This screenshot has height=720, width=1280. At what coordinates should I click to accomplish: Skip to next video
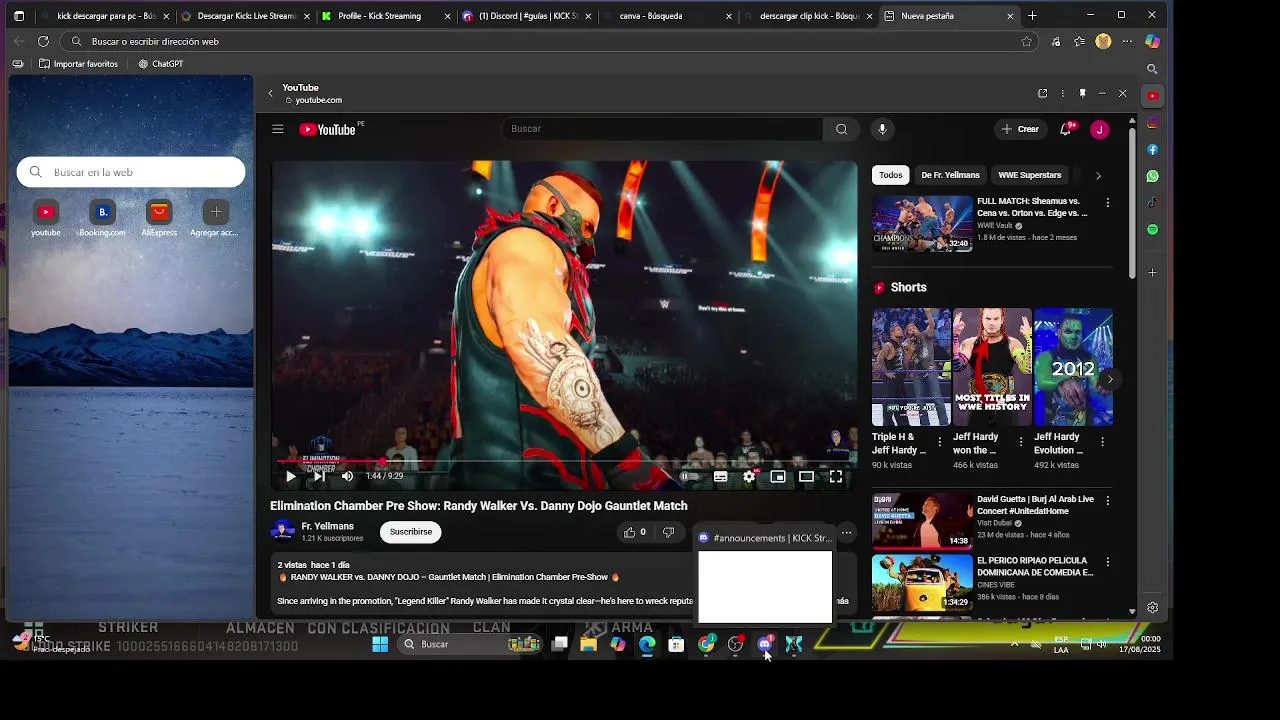pos(319,477)
